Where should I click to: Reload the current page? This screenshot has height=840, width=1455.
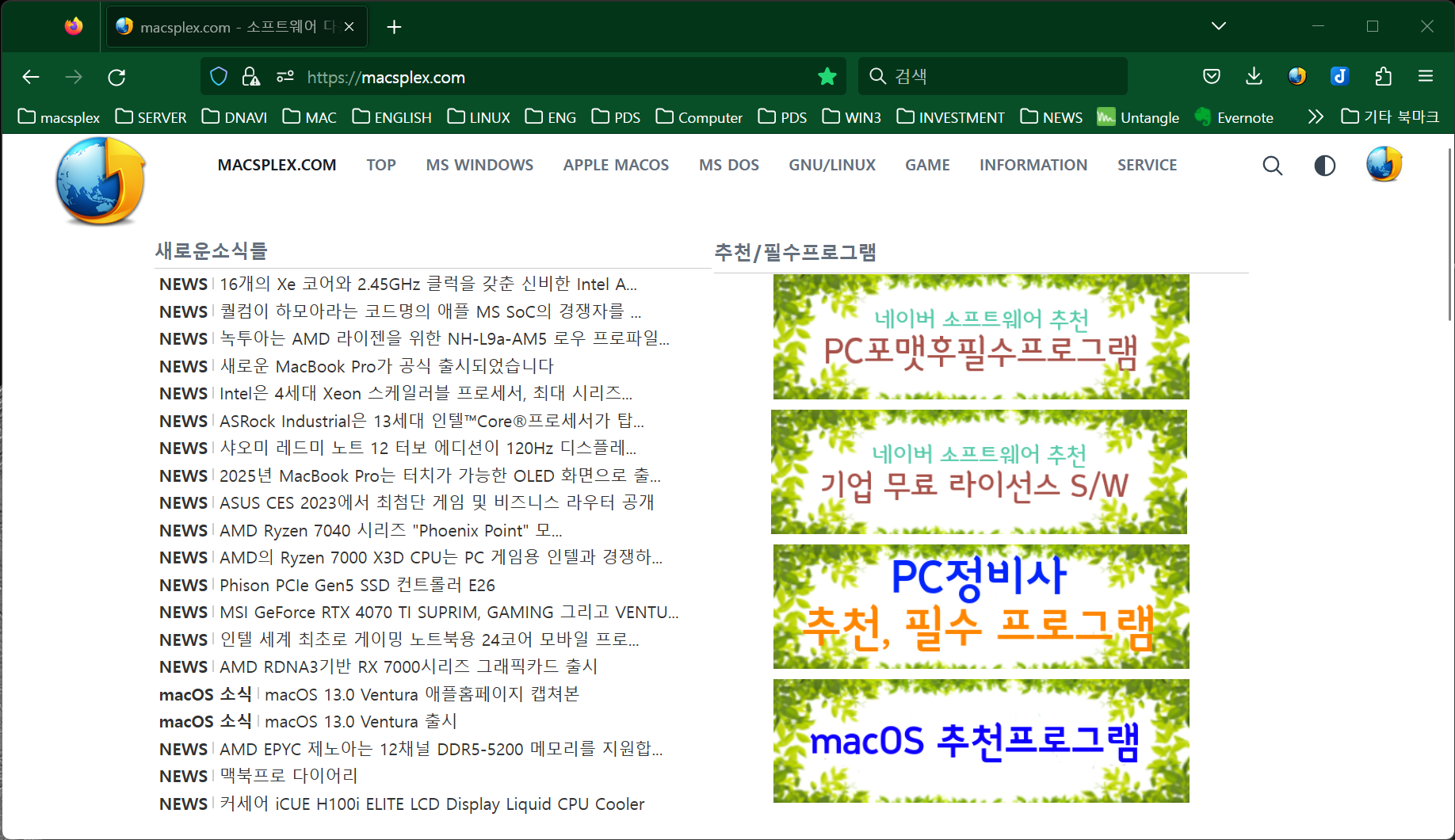[x=116, y=77]
